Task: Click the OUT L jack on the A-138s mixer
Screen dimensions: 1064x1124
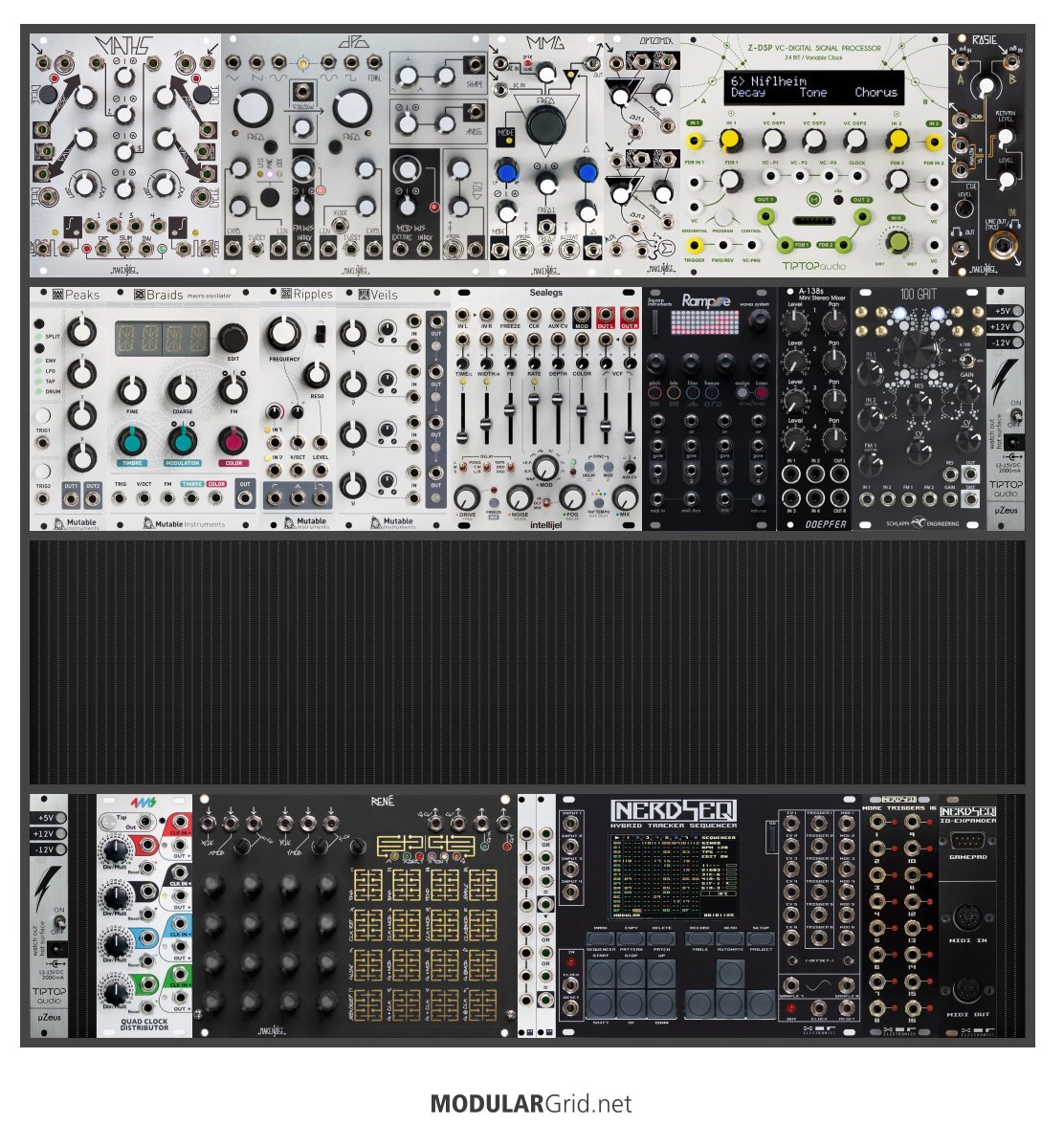Action: click(839, 474)
